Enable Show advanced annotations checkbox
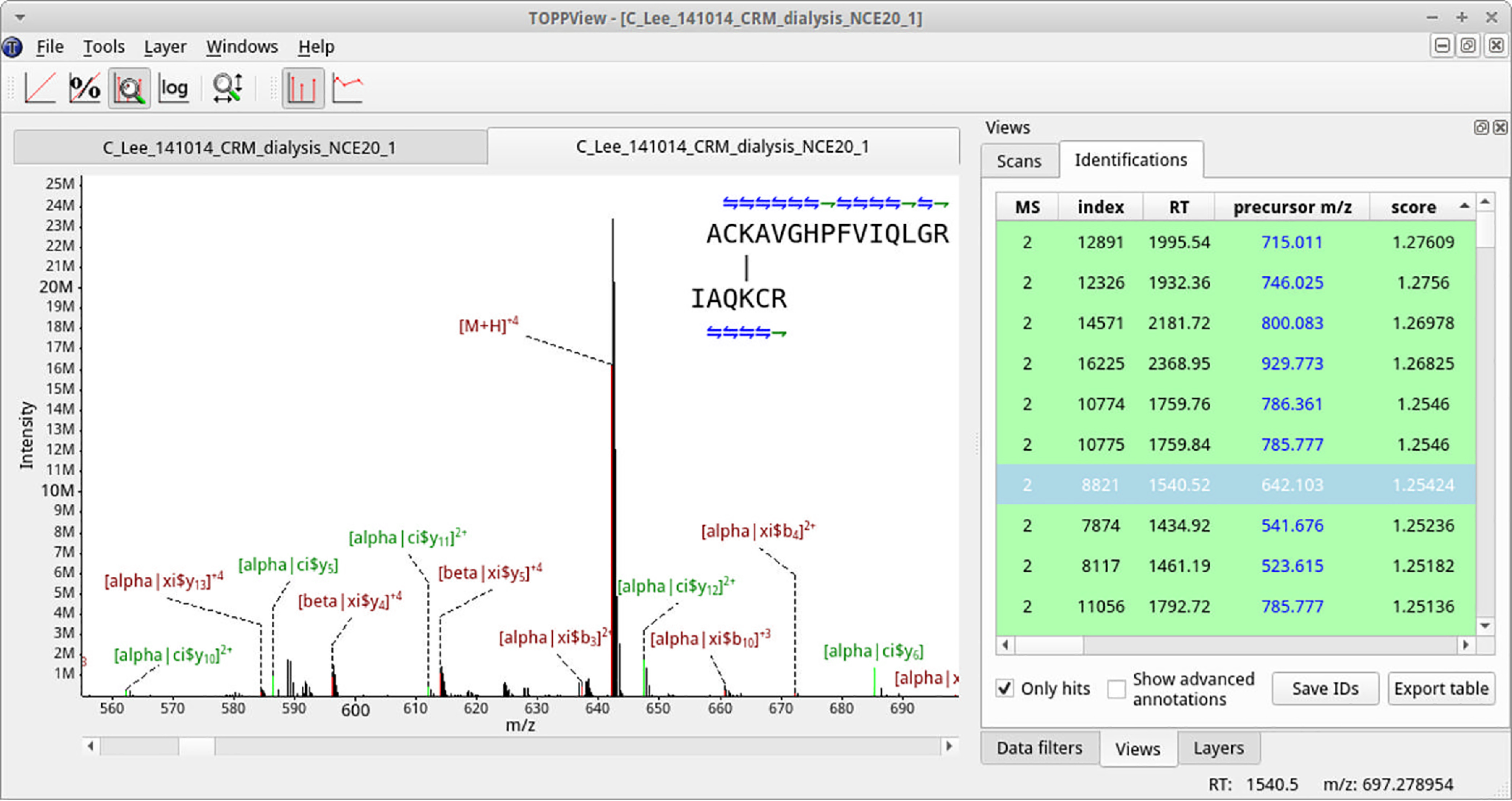This screenshot has height=801, width=1512. [1116, 688]
